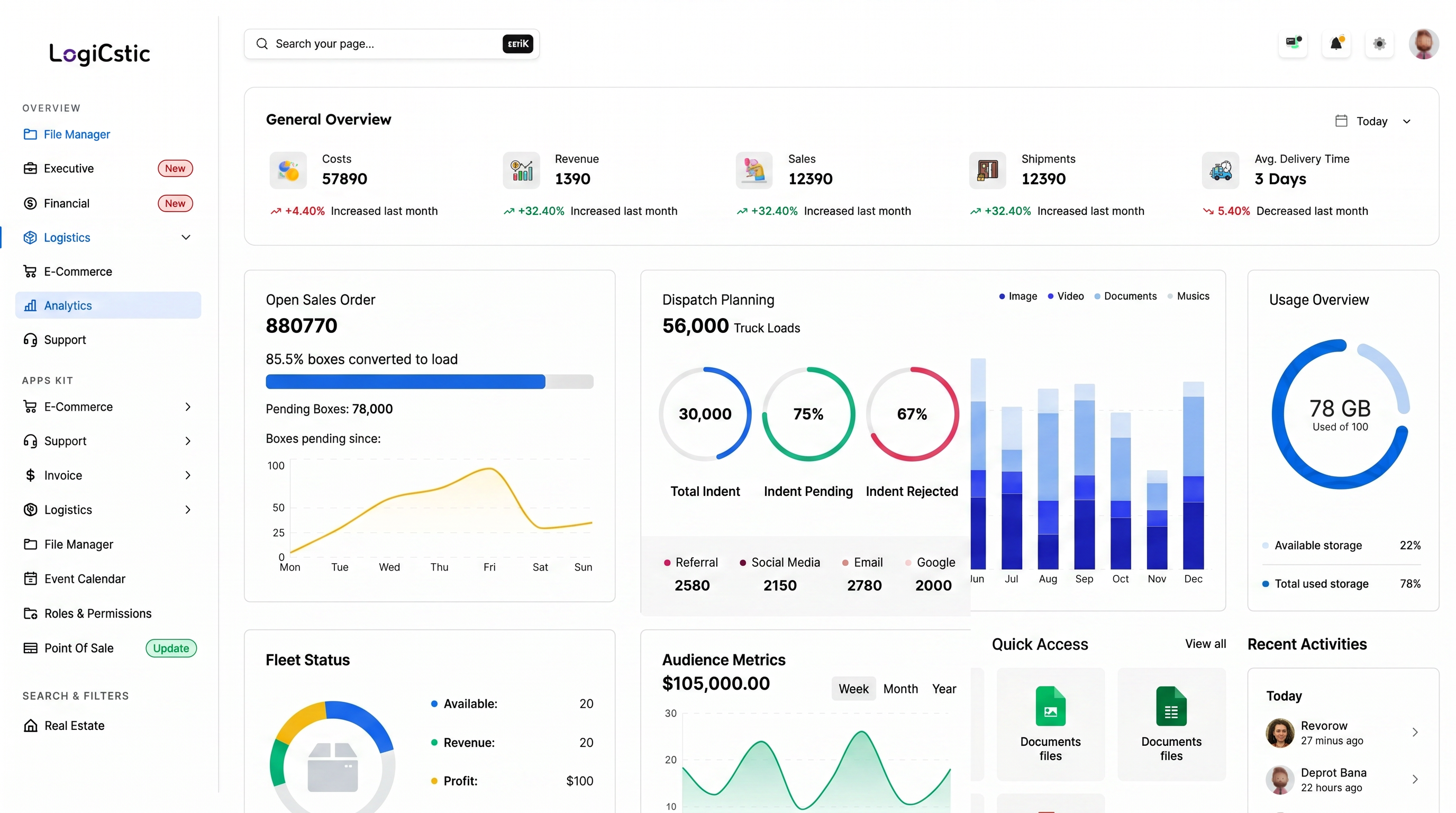Open the notifications bell icon

point(1336,43)
